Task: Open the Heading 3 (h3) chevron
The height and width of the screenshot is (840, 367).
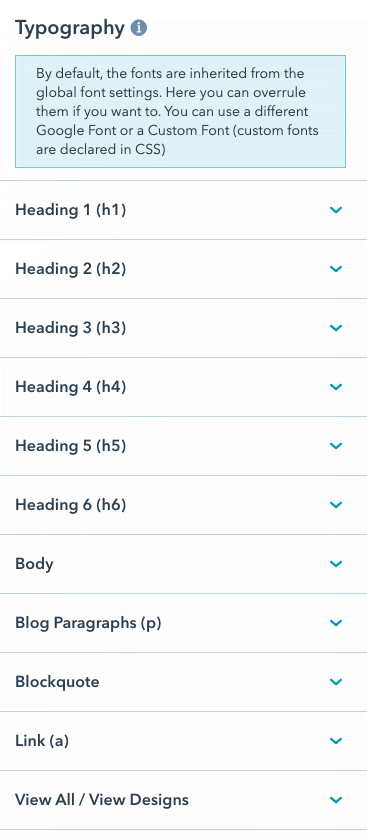Action: (x=336, y=328)
